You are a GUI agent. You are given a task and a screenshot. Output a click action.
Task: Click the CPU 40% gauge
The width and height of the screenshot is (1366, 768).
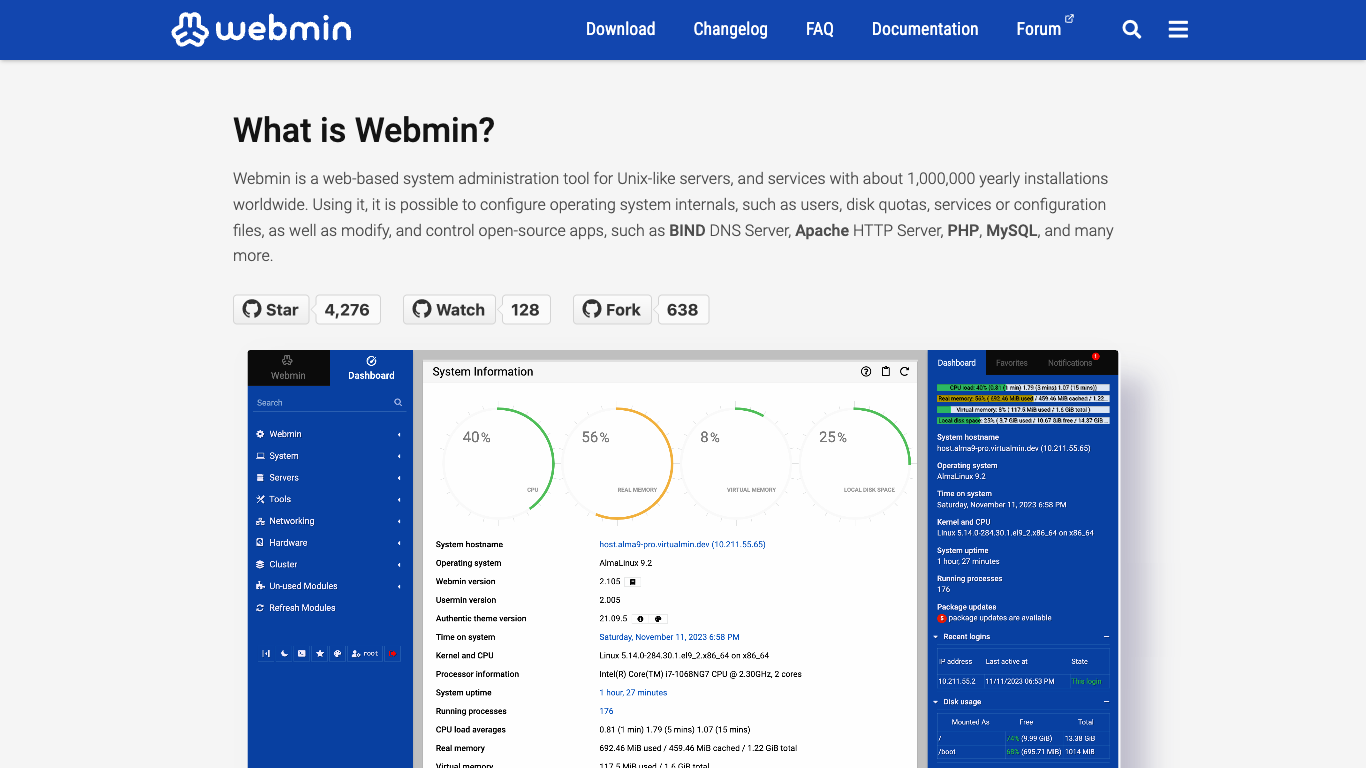click(497, 463)
